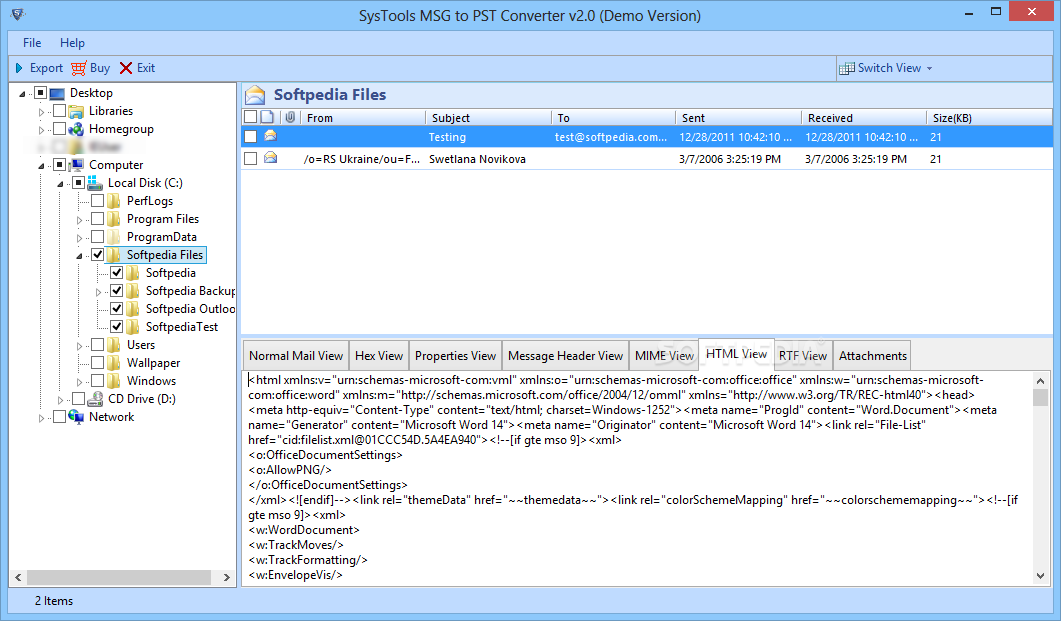The height and width of the screenshot is (621, 1061).
Task: Click the Desktop monitor icon in tree
Action: (58, 93)
